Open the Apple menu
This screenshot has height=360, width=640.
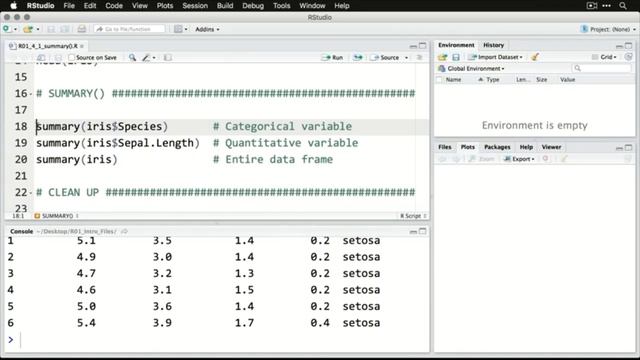click(x=13, y=6)
